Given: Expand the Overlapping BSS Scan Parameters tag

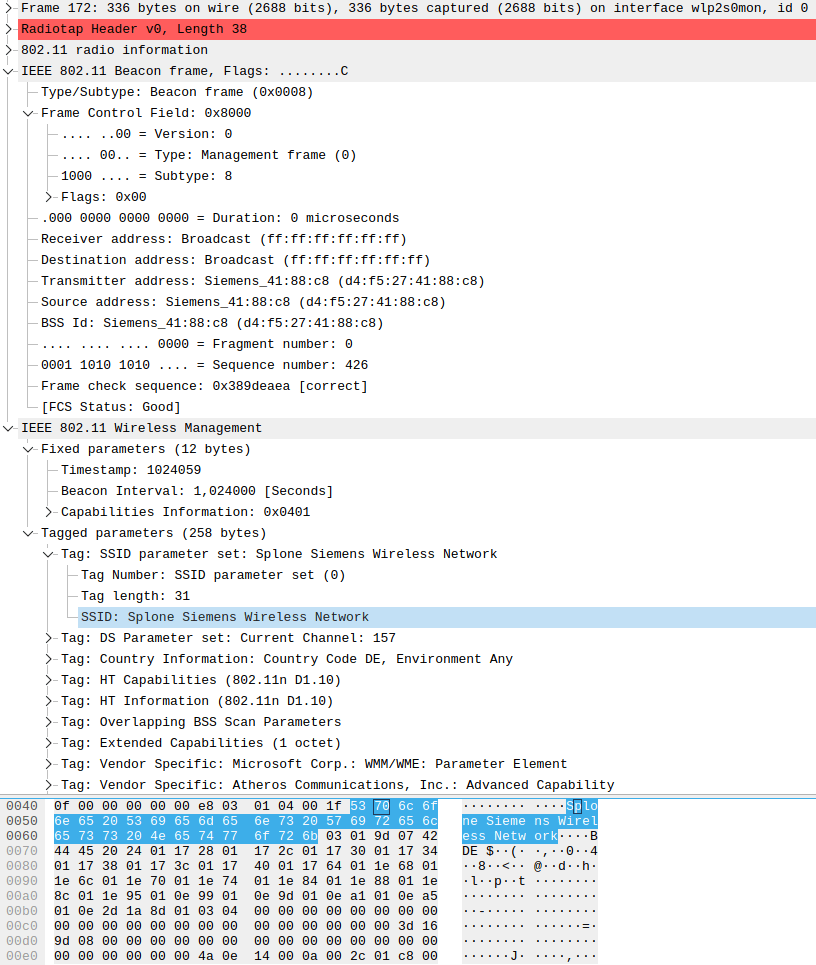Looking at the screenshot, I should pos(48,721).
